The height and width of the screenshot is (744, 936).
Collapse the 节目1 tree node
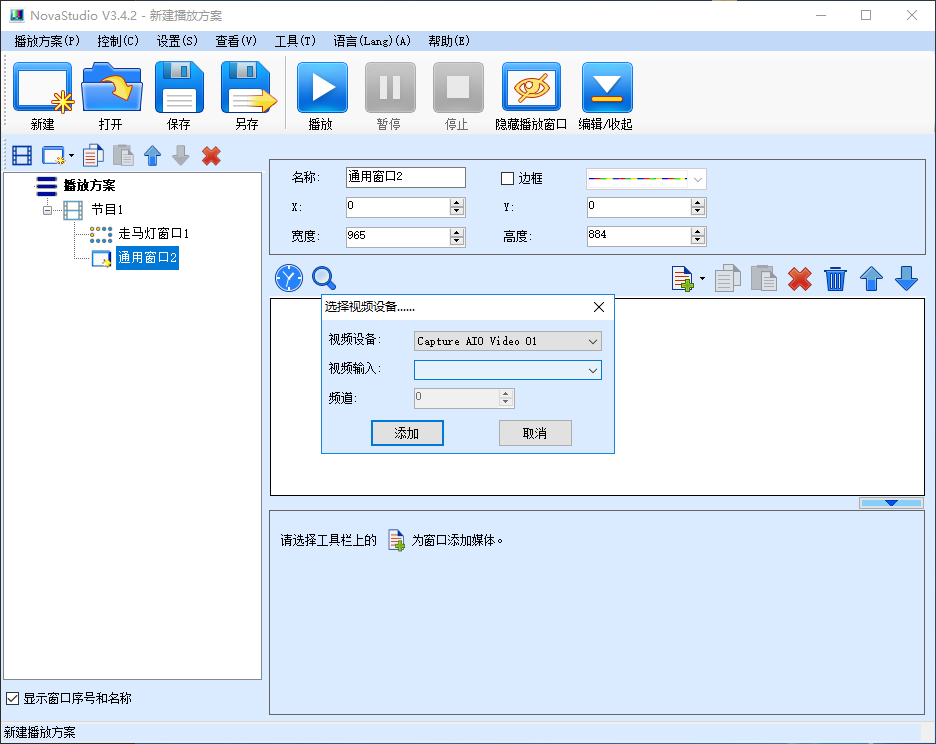(x=47, y=210)
